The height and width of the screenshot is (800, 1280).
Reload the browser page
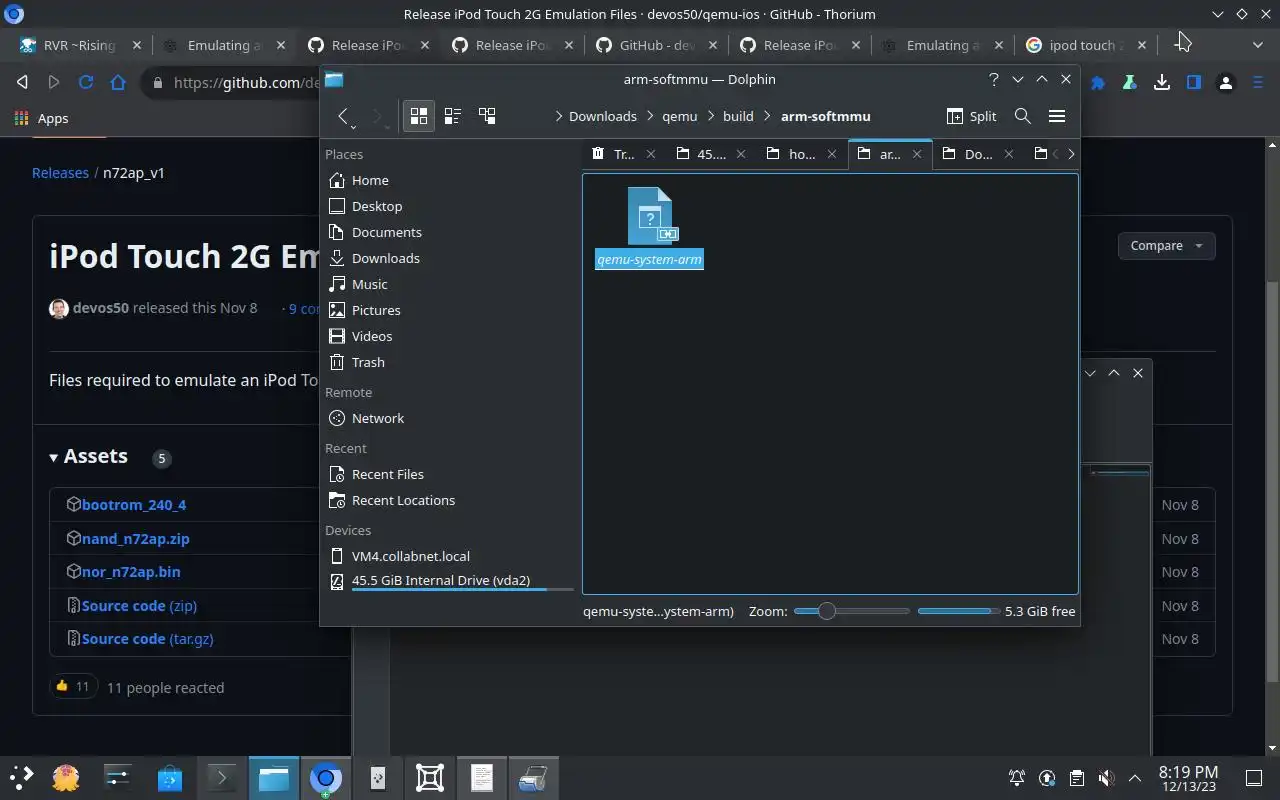(86, 82)
